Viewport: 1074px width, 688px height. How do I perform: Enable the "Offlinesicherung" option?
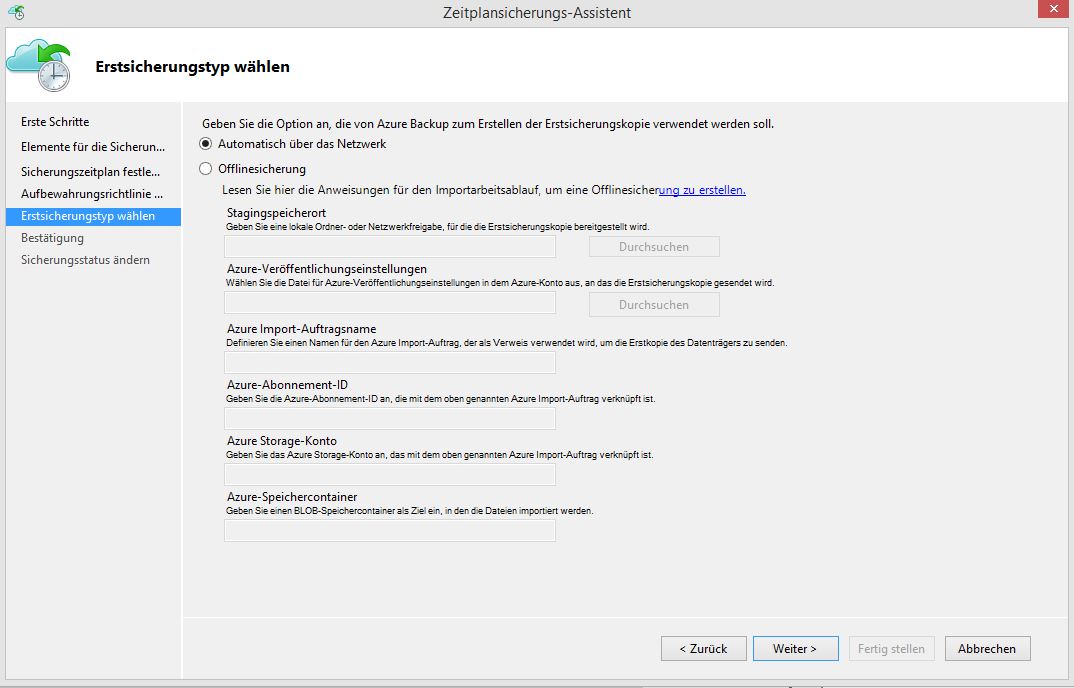tap(206, 169)
